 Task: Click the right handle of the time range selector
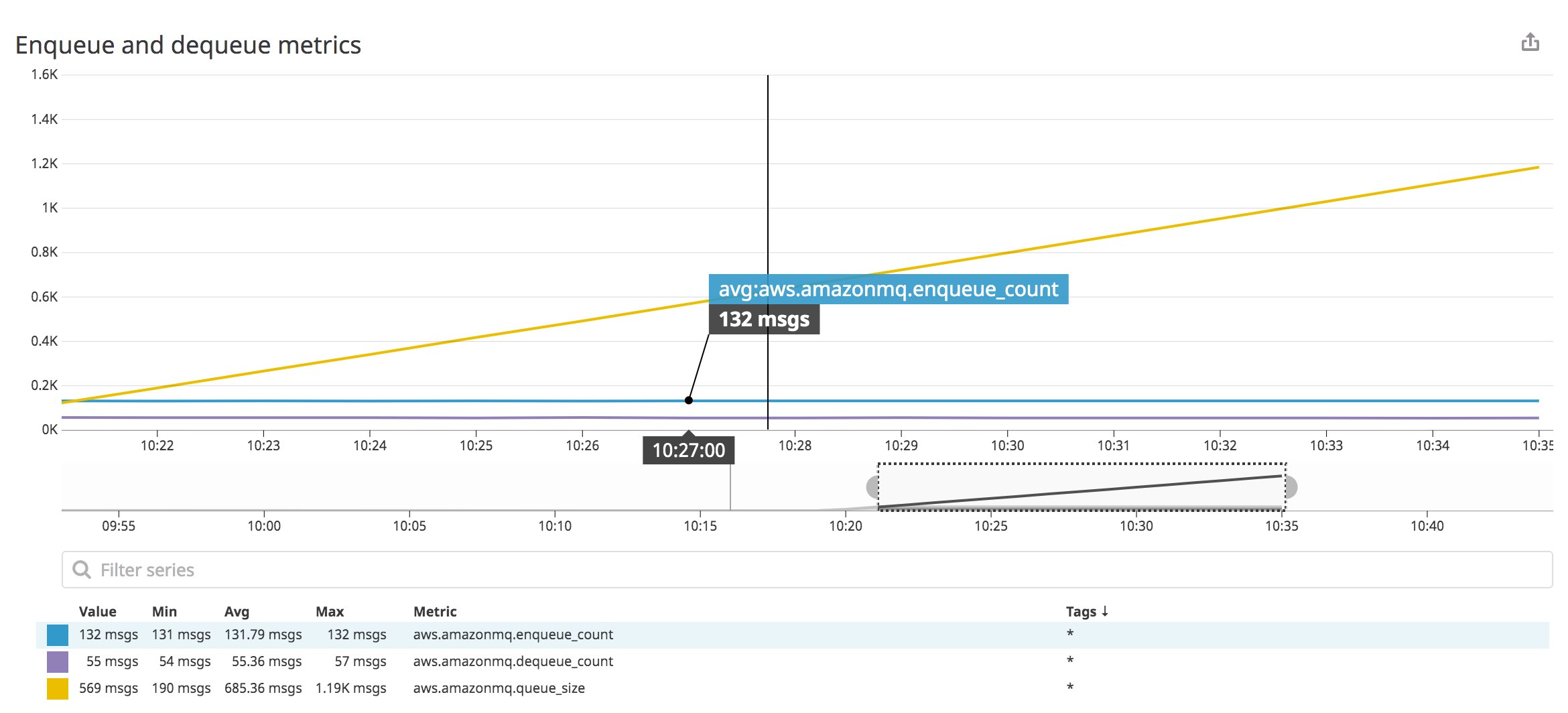1291,487
